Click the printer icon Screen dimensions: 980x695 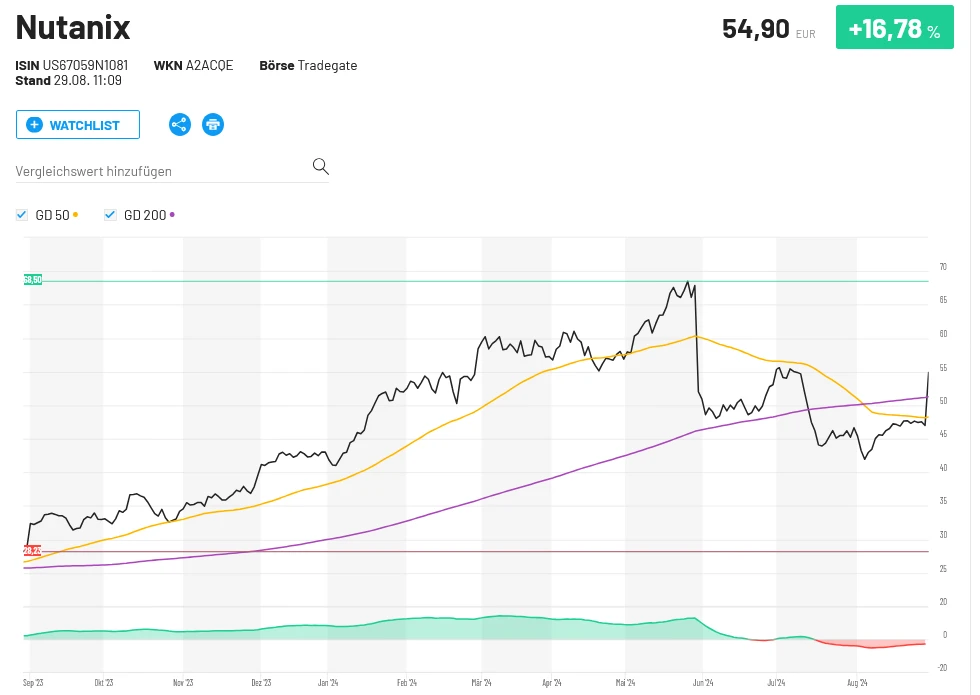pos(213,125)
